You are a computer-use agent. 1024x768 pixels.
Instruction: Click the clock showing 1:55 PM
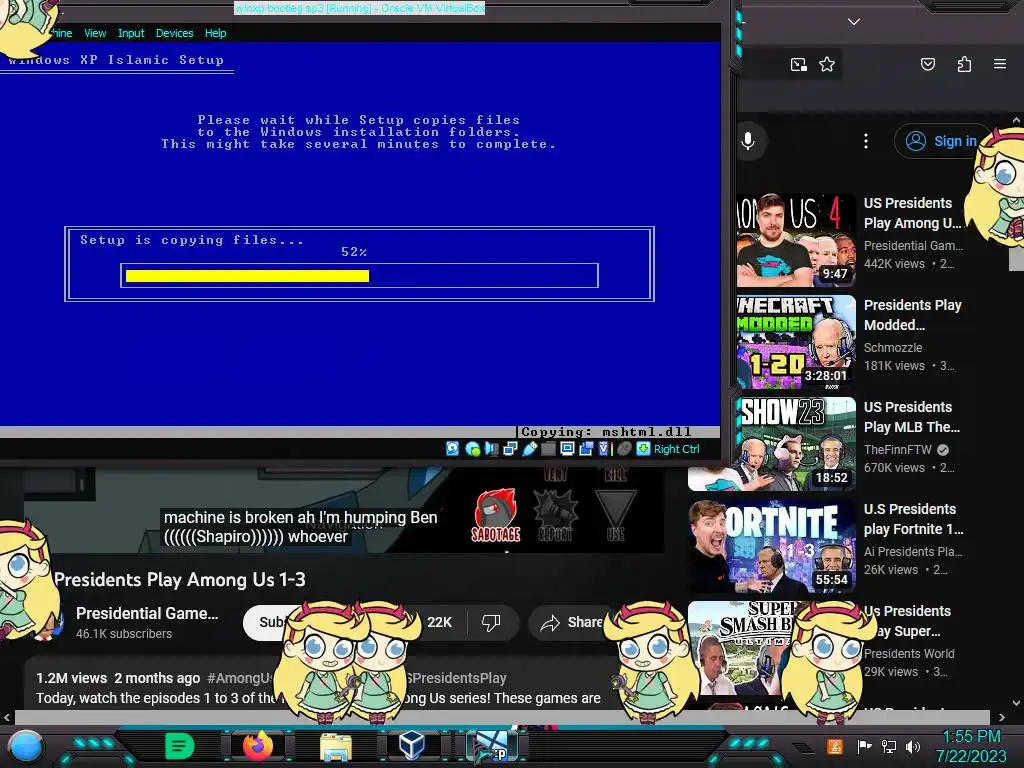pos(971,737)
